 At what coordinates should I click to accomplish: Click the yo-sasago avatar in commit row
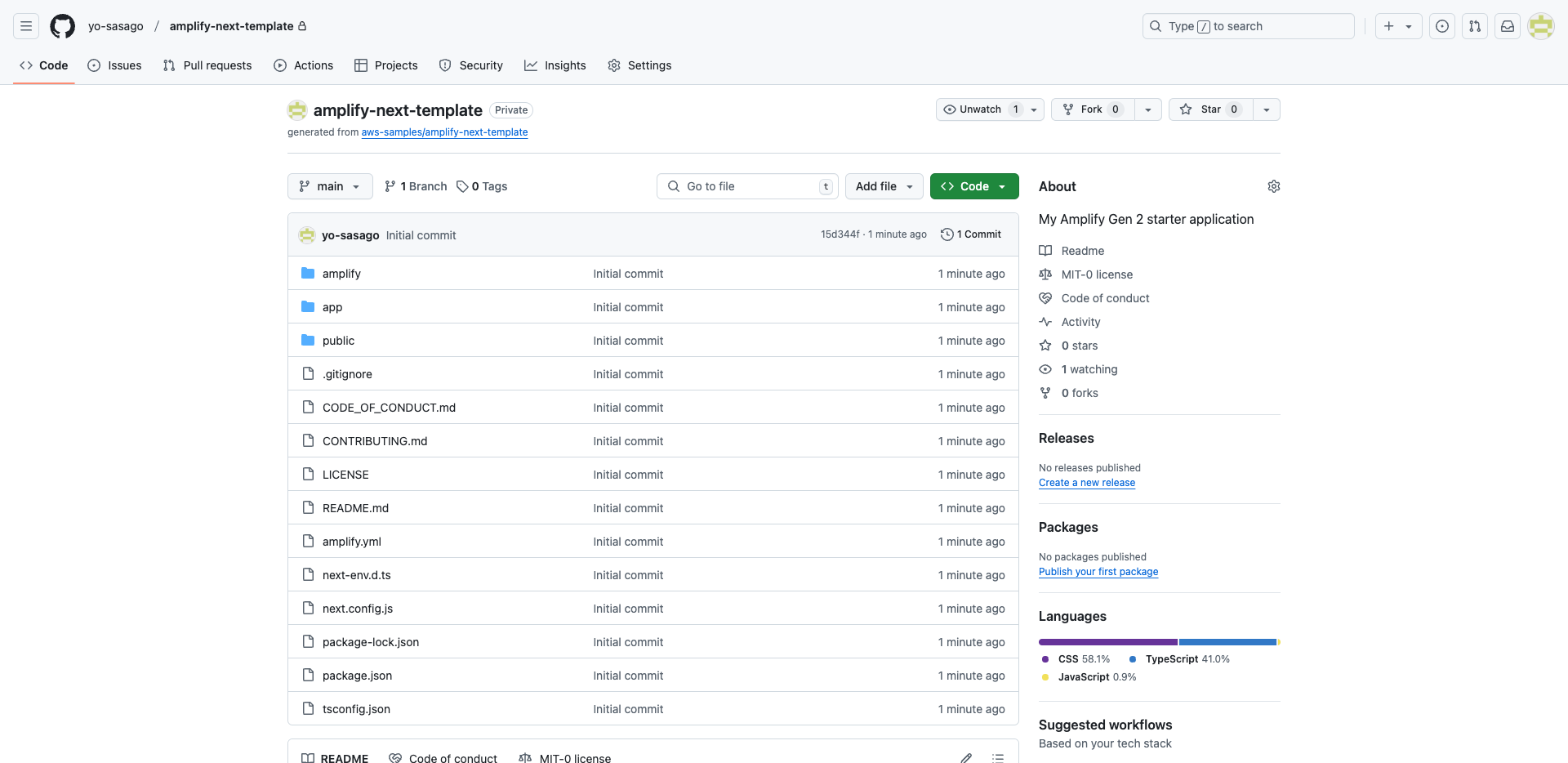point(307,235)
